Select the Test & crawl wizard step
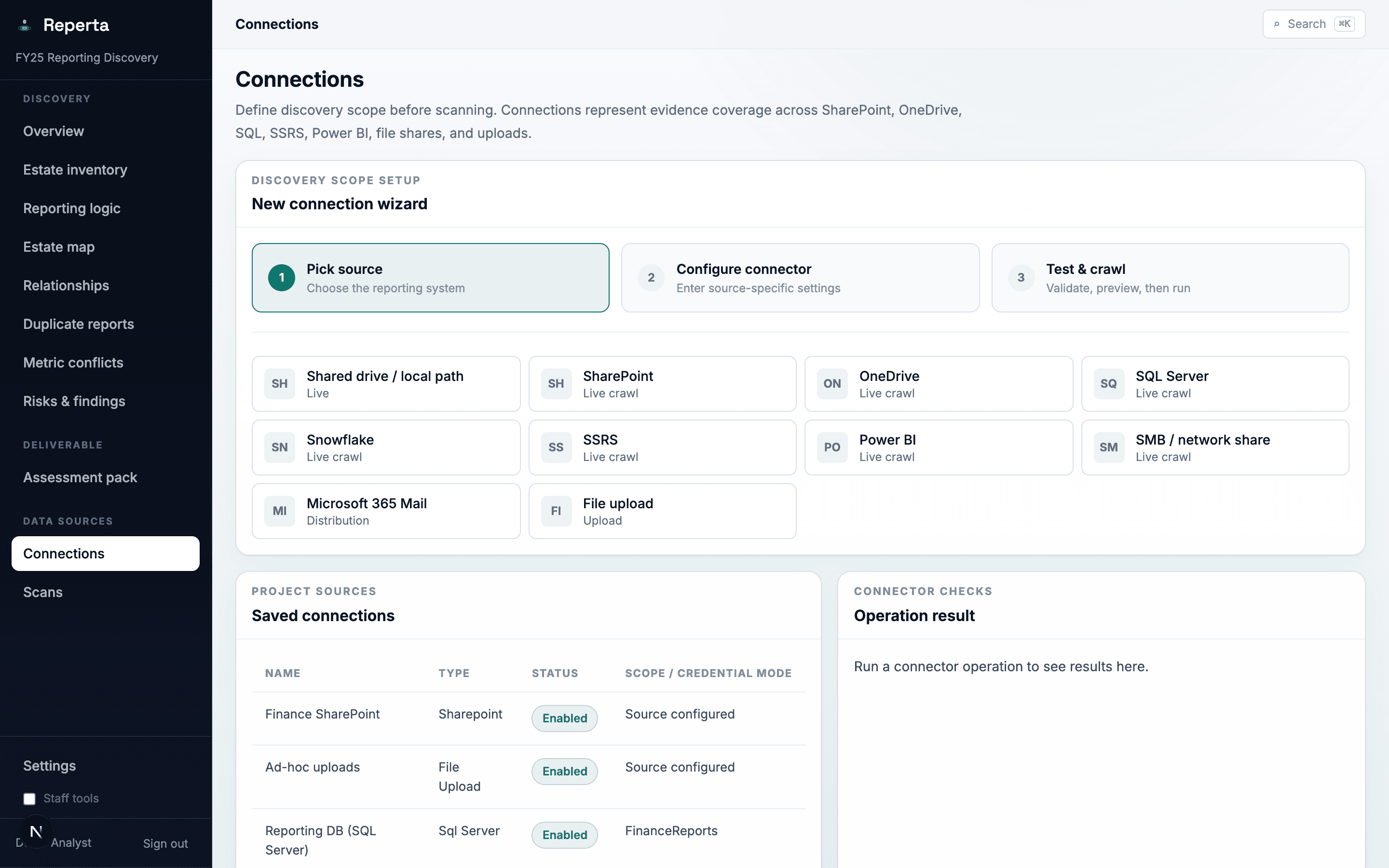Viewport: 1389px width, 868px height. point(1170,278)
